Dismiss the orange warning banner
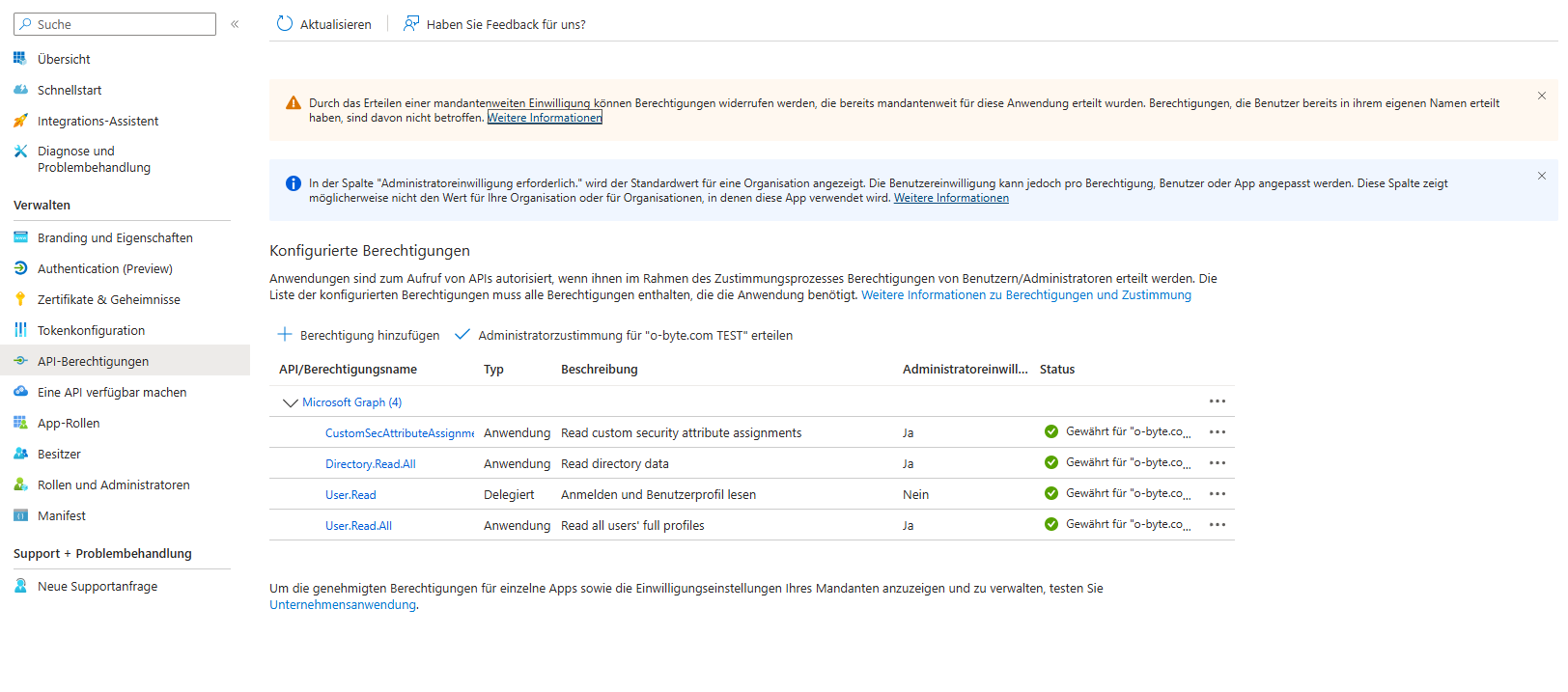Viewport: 1568px width, 692px height. pos(1542,96)
